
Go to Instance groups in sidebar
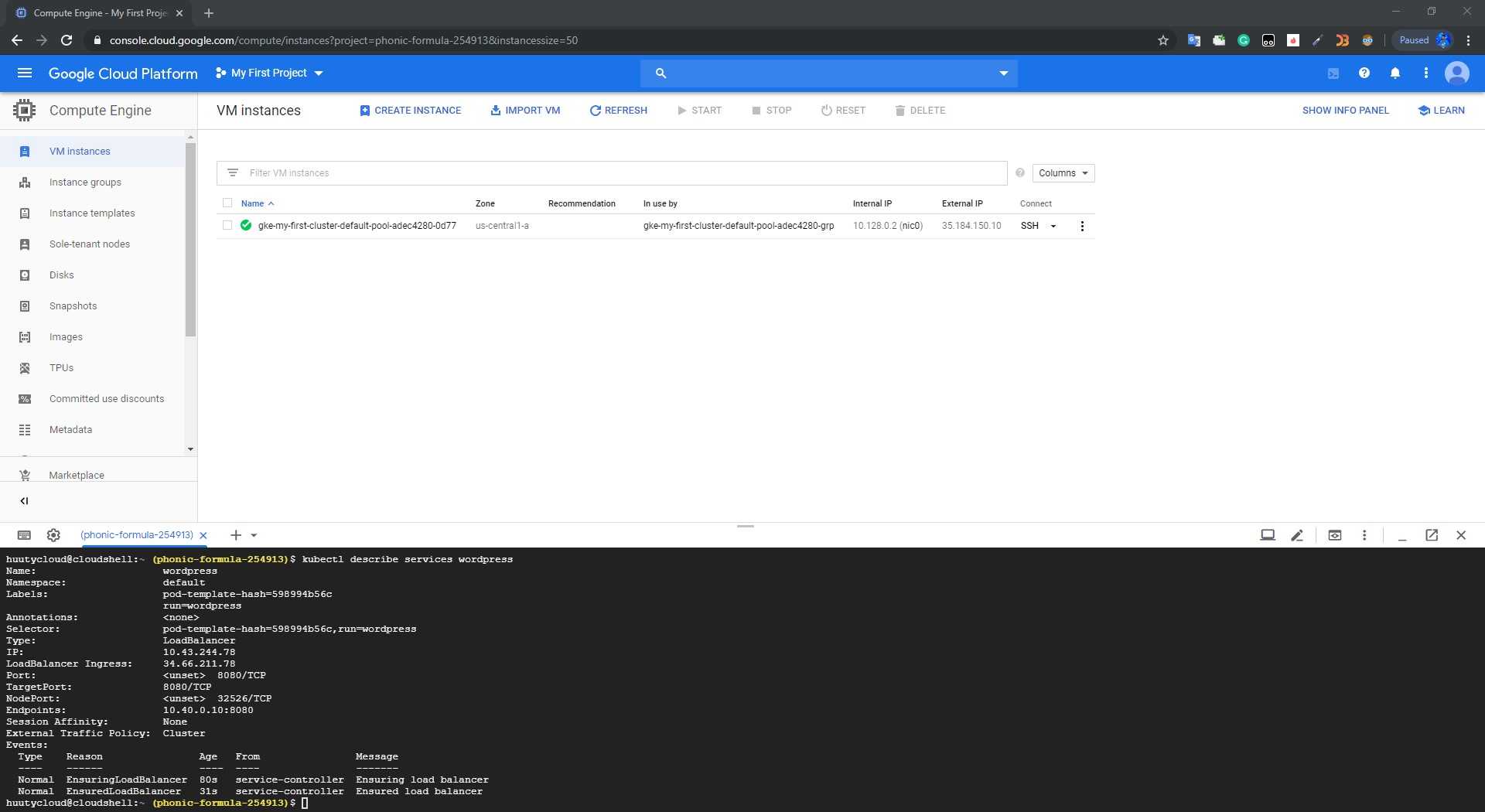(x=85, y=183)
